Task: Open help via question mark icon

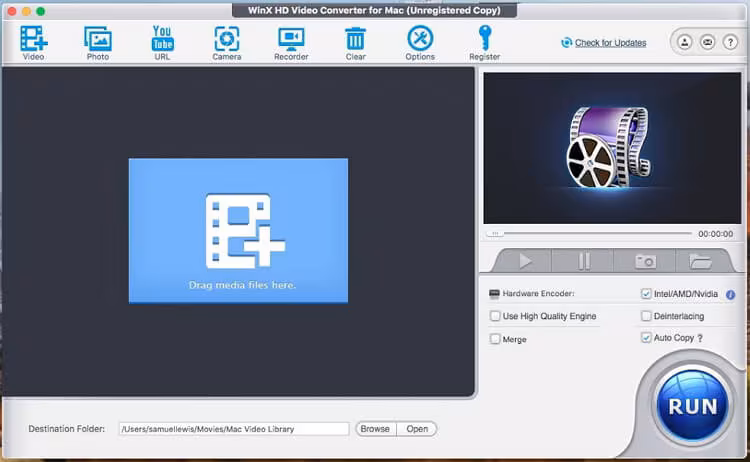Action: click(730, 42)
